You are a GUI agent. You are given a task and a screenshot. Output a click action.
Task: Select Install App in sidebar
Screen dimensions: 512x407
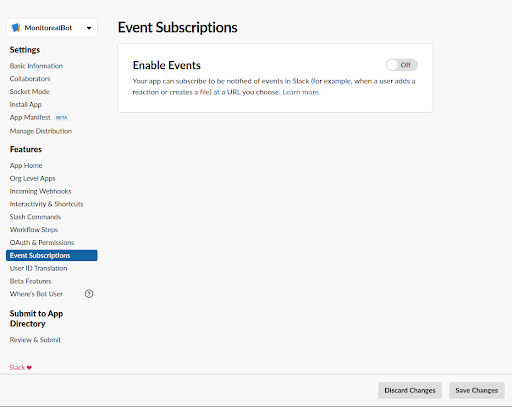(x=26, y=105)
